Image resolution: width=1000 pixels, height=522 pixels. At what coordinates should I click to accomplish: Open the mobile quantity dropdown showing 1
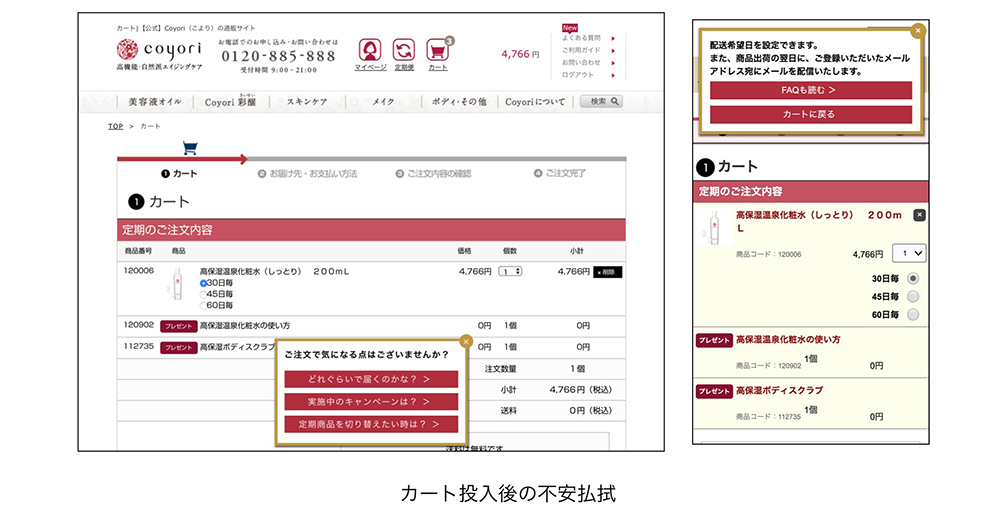909,253
